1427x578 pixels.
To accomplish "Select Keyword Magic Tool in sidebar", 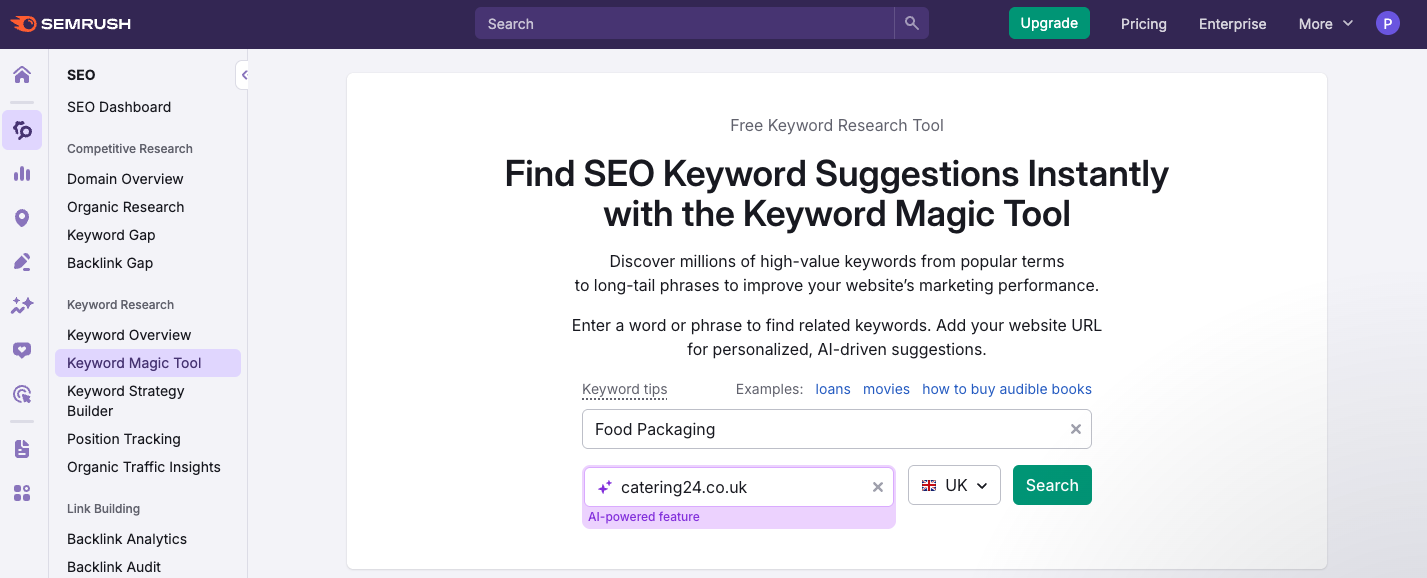I will [x=148, y=363].
